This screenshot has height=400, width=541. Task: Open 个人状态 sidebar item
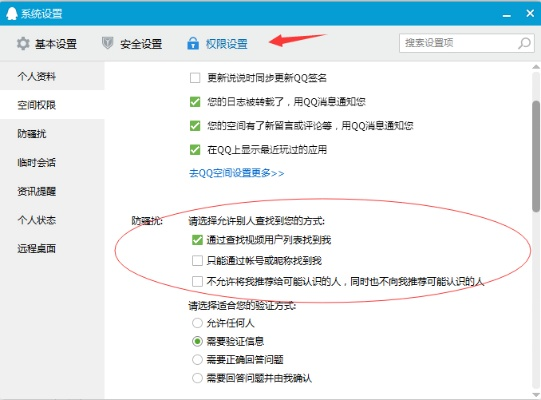tap(52, 219)
